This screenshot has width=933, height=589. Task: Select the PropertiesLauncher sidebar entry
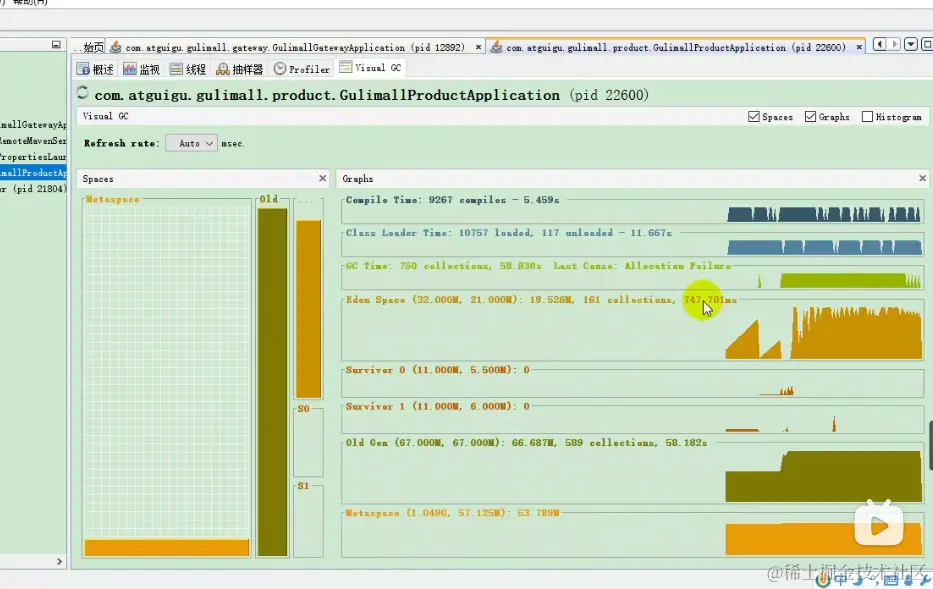(x=33, y=156)
